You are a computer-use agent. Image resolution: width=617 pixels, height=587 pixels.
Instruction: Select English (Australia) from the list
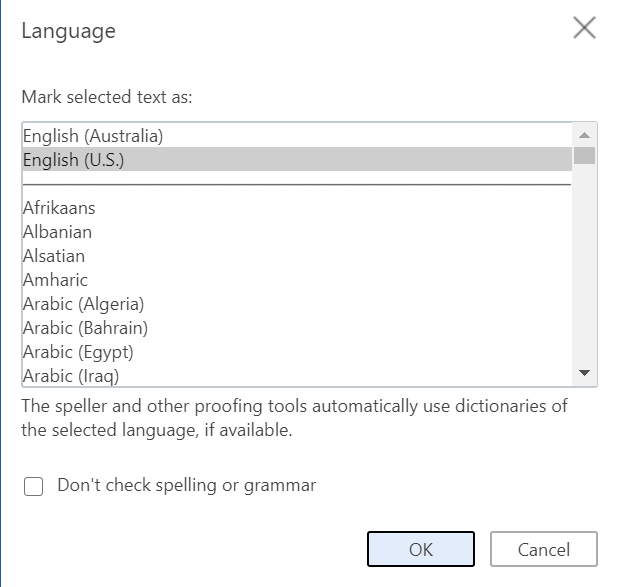(93, 136)
